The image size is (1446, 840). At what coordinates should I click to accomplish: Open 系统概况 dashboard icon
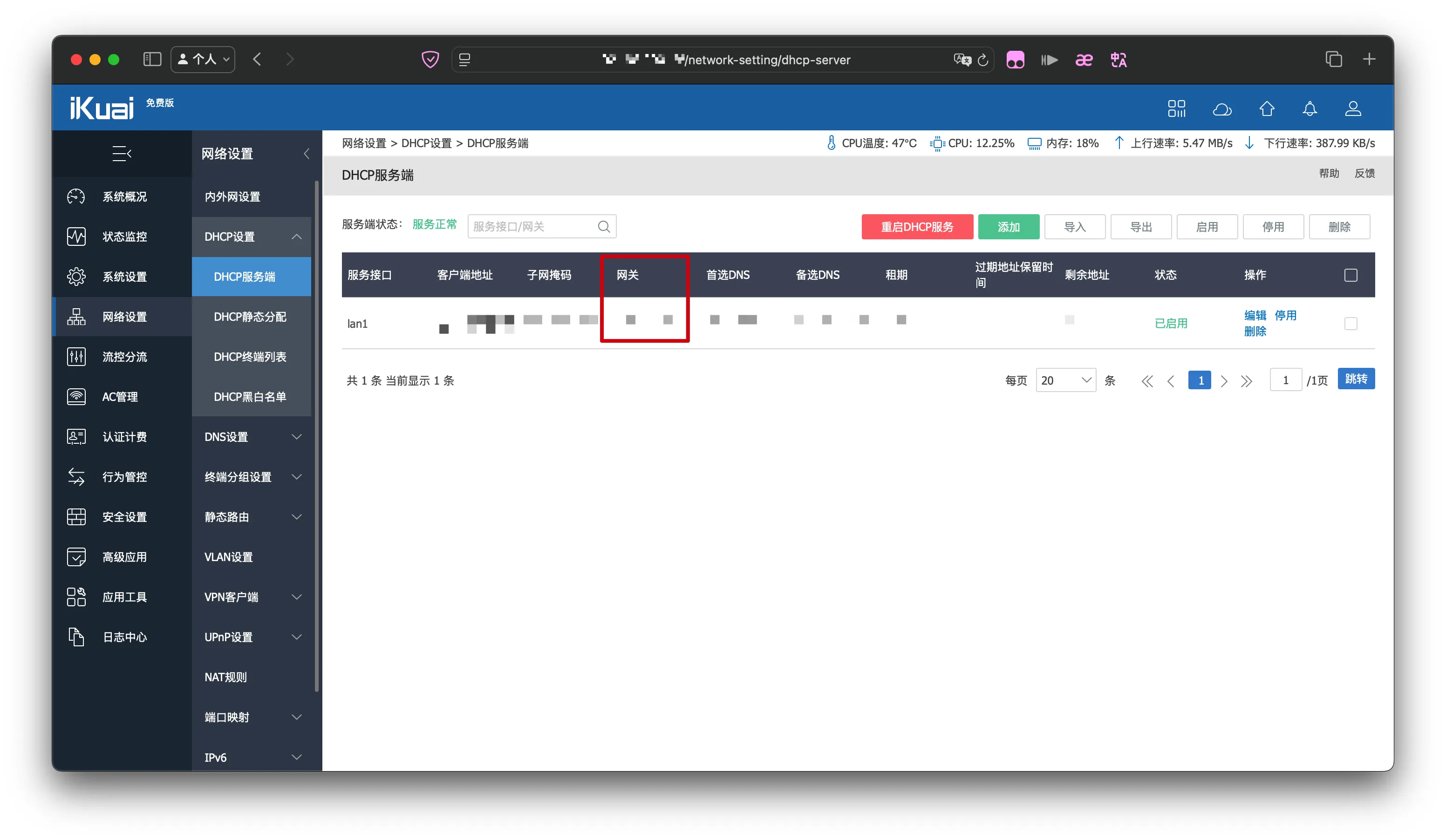coord(76,196)
